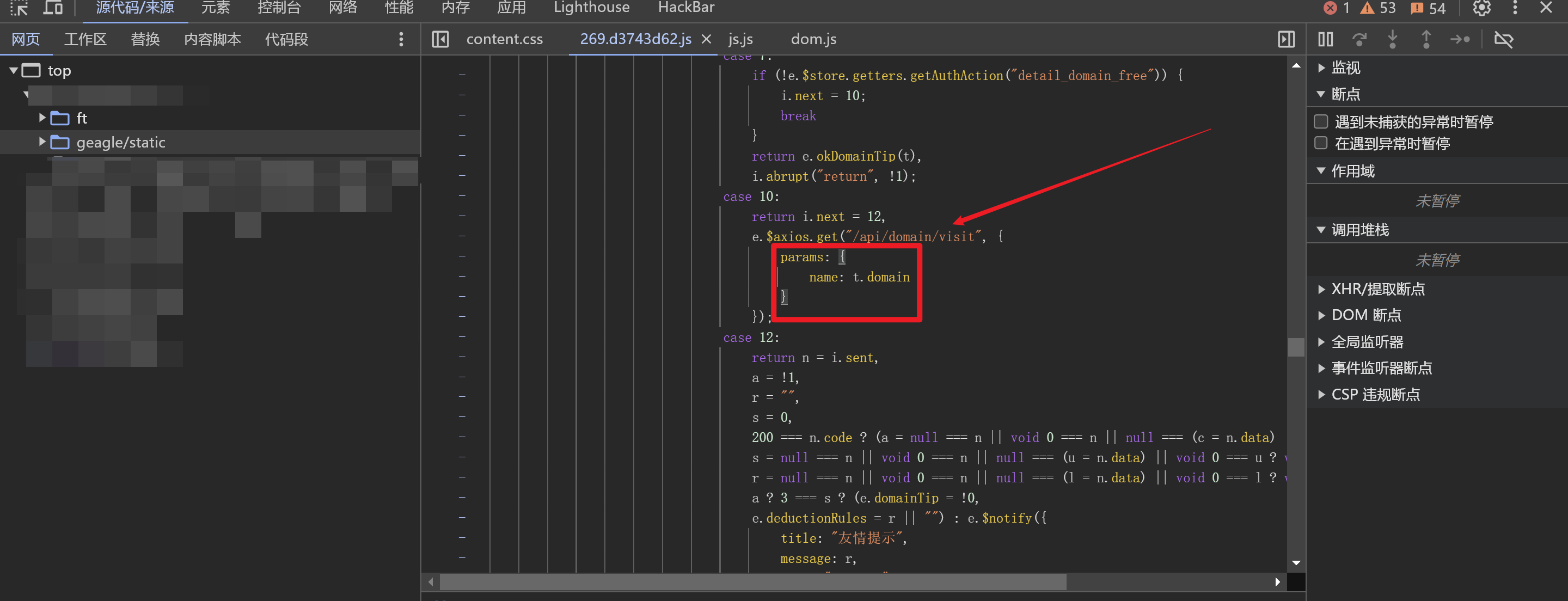Switch to the 元素 Elements tab

[x=216, y=8]
